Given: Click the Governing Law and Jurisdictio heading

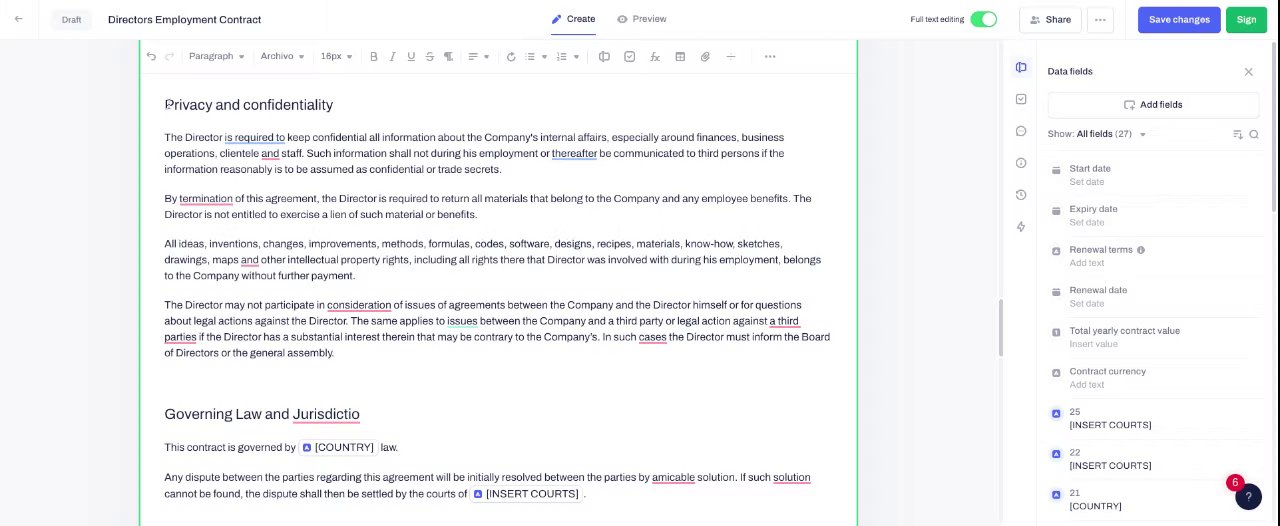Looking at the screenshot, I should [x=262, y=414].
